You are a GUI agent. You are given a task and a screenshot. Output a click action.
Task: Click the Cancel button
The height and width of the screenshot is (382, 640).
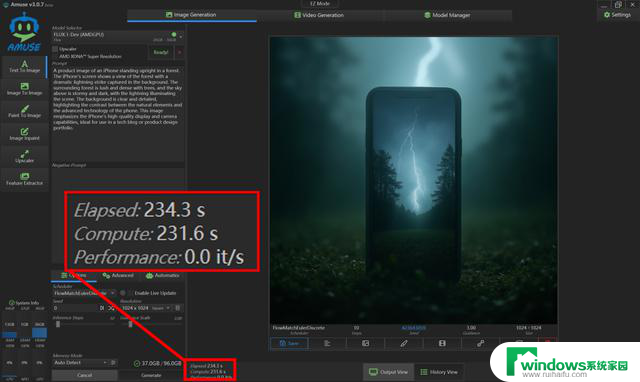[84, 375]
